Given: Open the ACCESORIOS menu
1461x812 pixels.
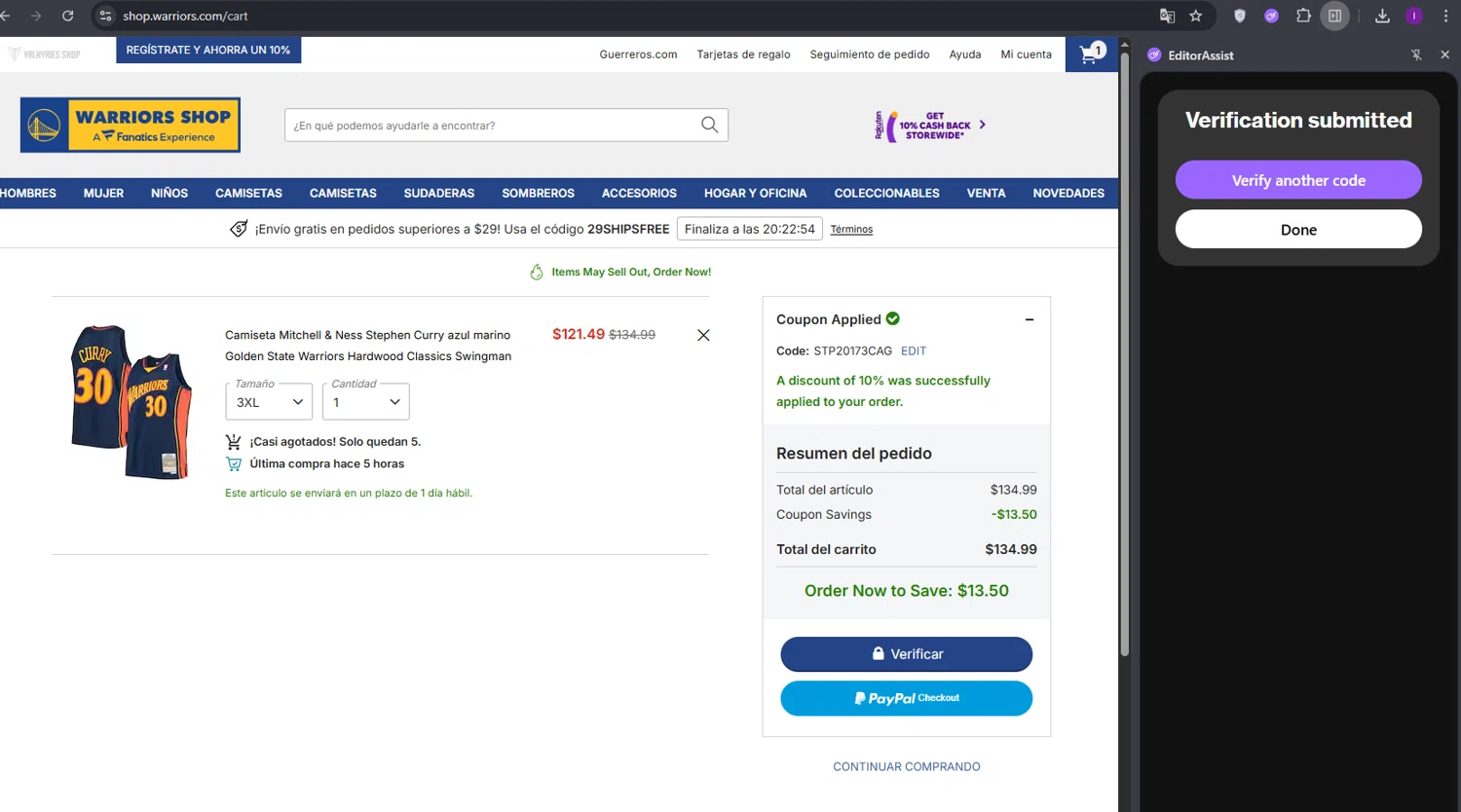Looking at the screenshot, I should [x=639, y=193].
